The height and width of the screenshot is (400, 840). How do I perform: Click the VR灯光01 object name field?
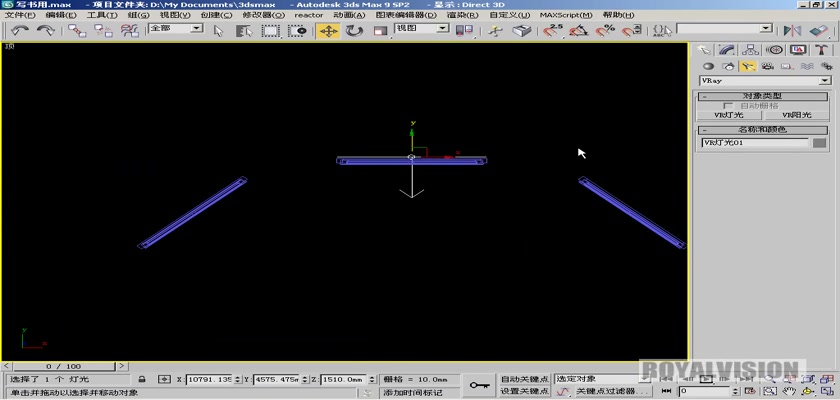coord(755,143)
